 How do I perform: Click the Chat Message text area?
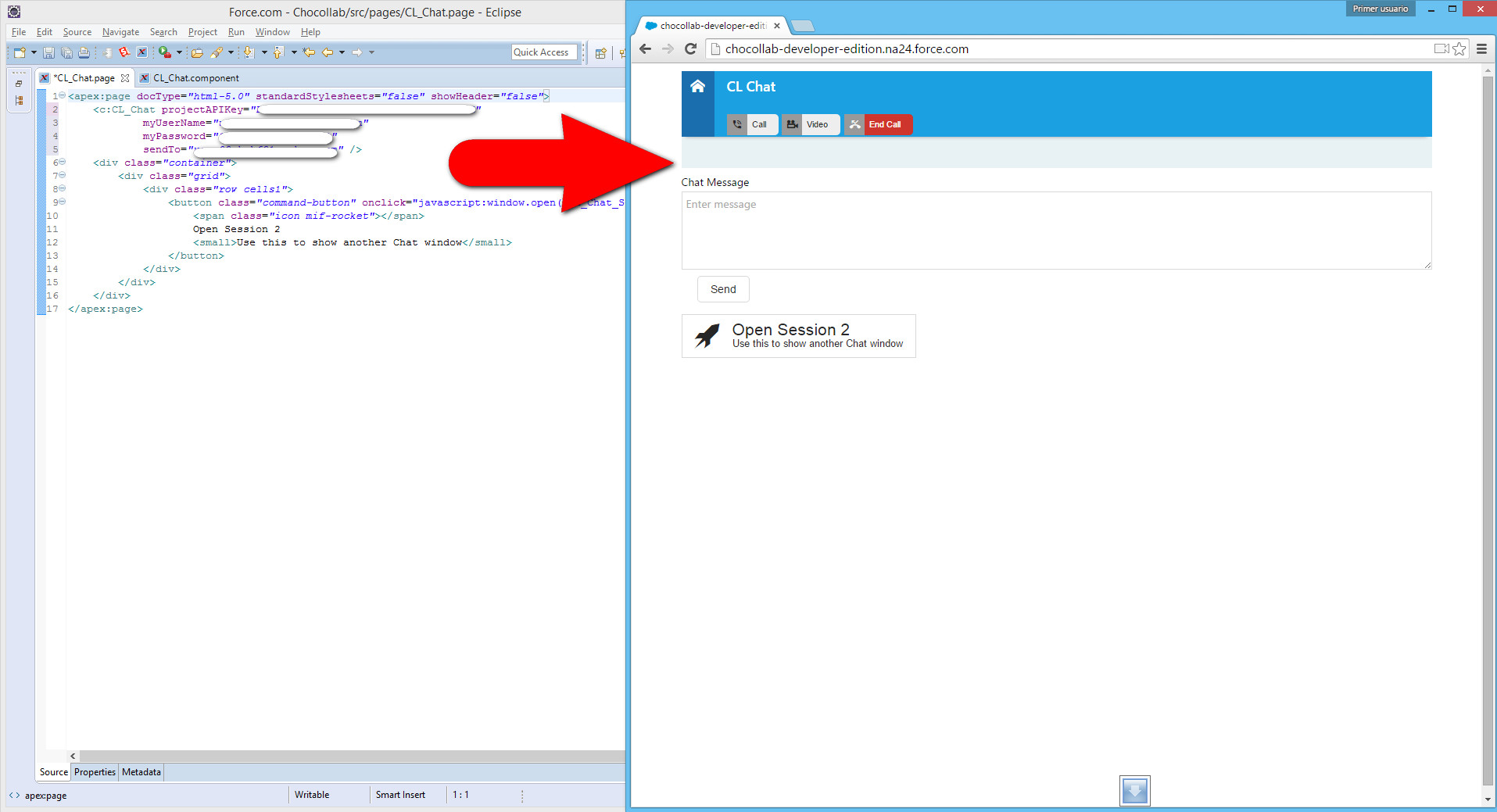point(1056,231)
